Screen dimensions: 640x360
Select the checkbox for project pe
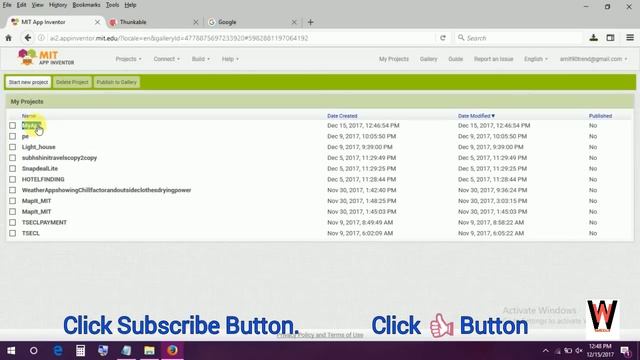pos(13,136)
